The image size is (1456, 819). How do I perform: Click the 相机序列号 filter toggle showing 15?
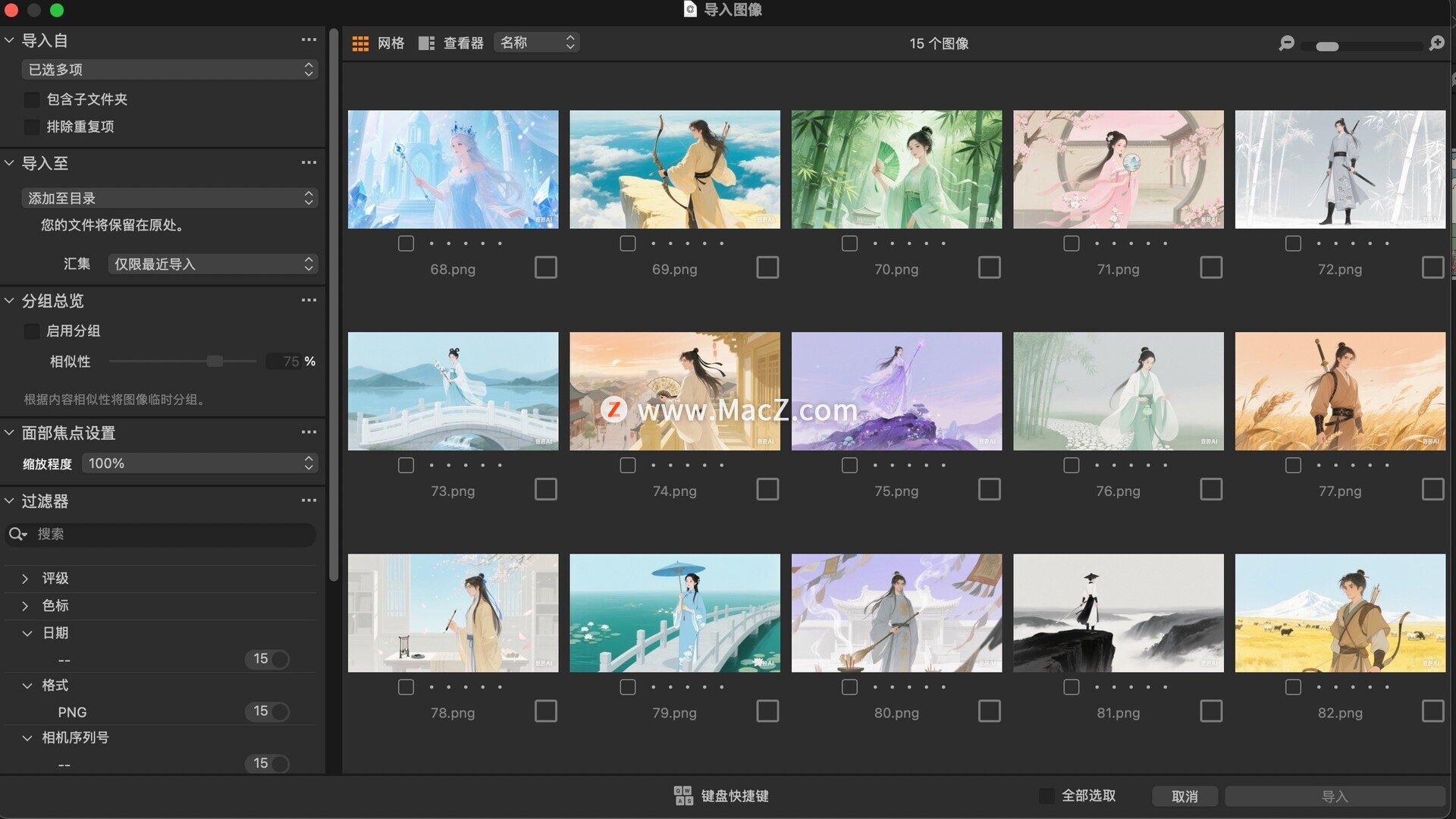tap(268, 764)
